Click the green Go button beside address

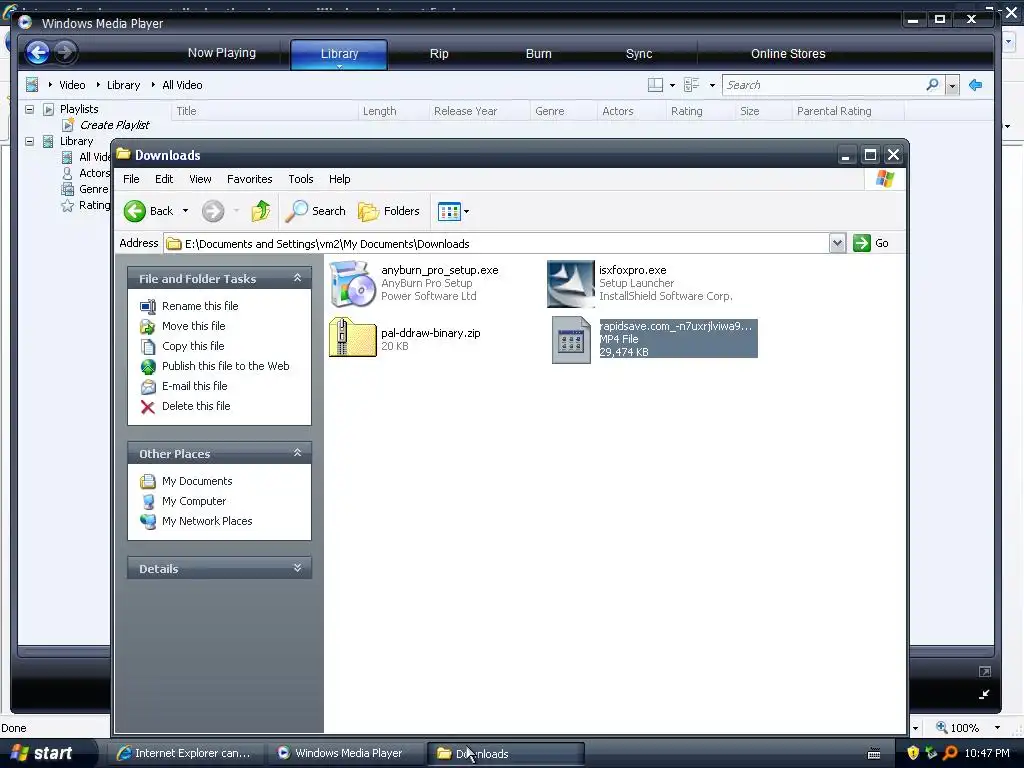tap(871, 243)
